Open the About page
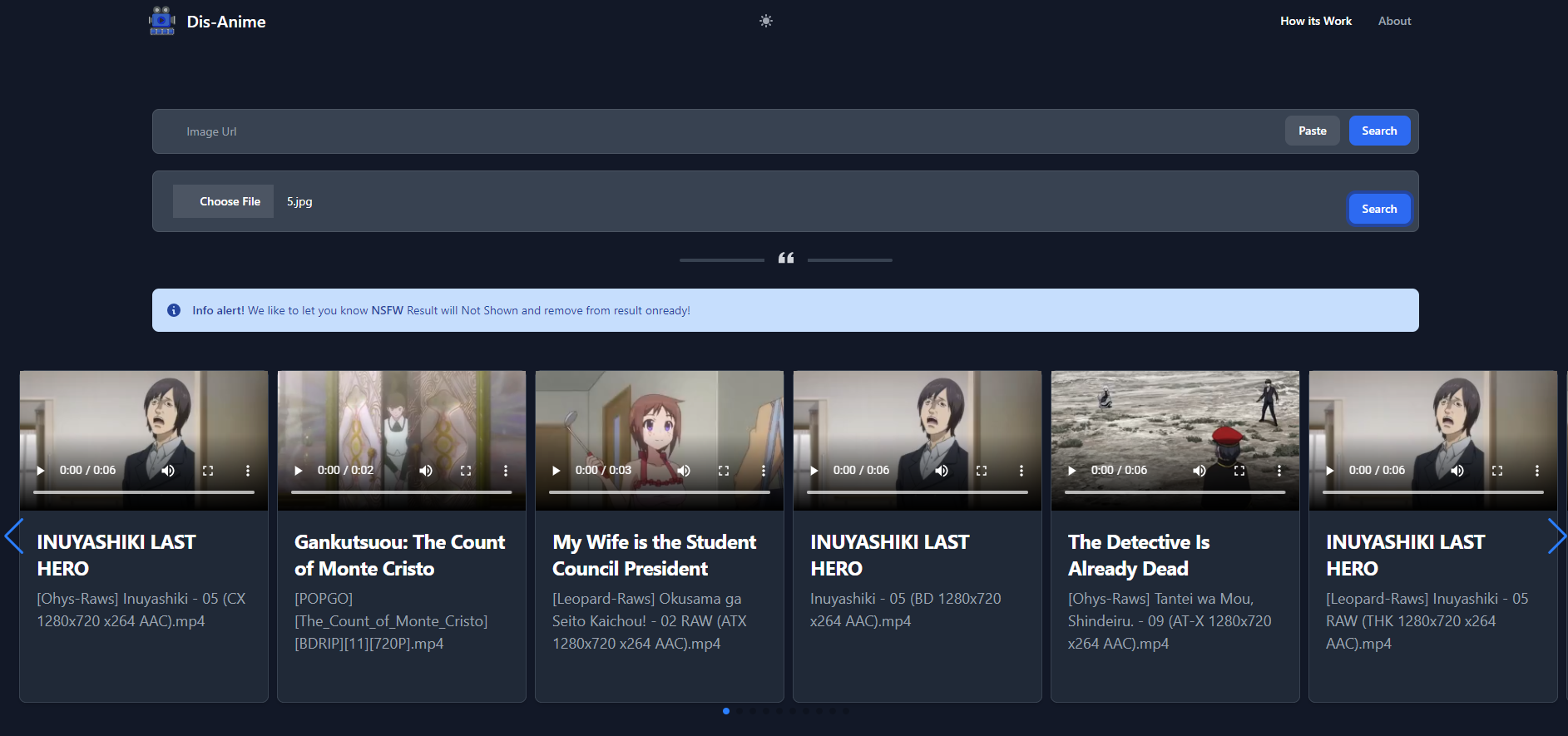The height and width of the screenshot is (736, 1568). [1394, 21]
